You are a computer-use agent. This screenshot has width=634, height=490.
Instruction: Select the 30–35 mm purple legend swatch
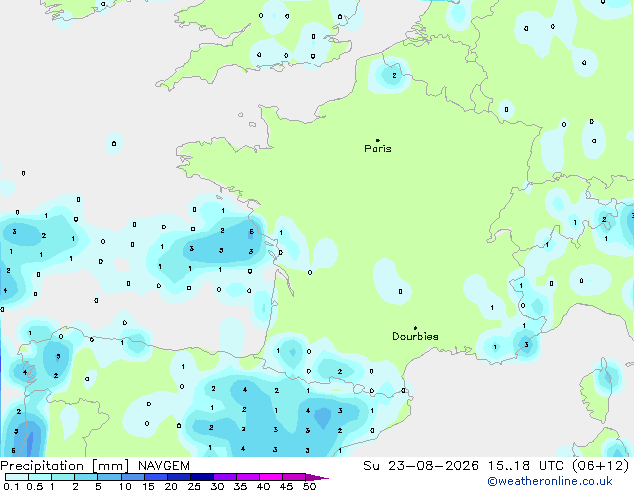click(x=225, y=477)
